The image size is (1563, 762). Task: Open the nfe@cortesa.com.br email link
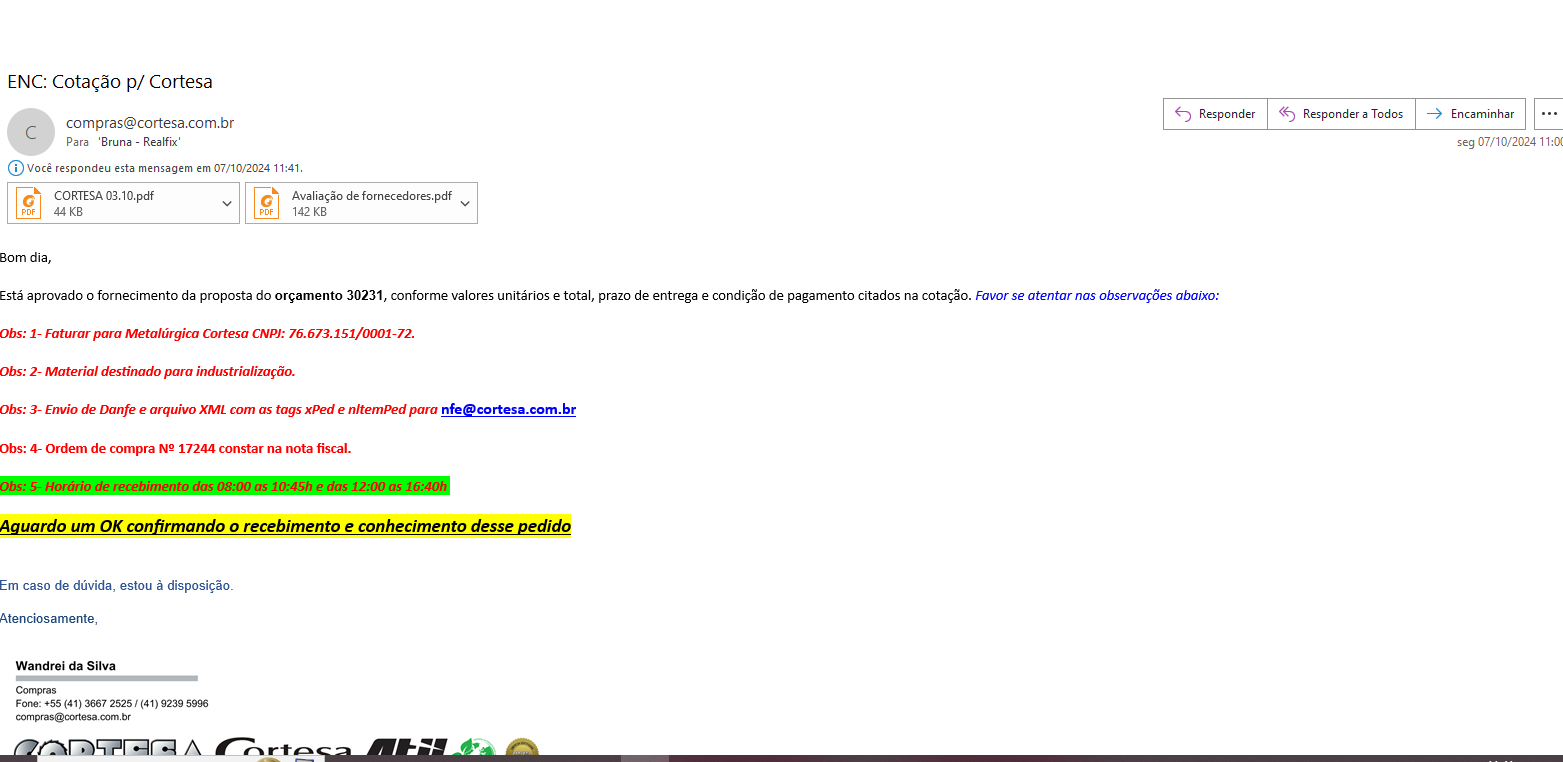508,410
